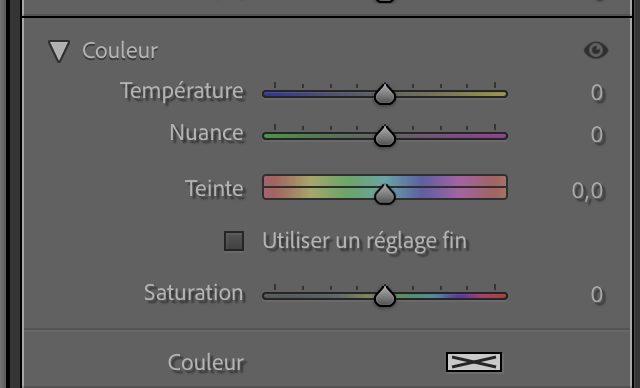Open the Couleur crossed-out color swatch
Viewport: 640px width, 388px height.
click(474, 362)
